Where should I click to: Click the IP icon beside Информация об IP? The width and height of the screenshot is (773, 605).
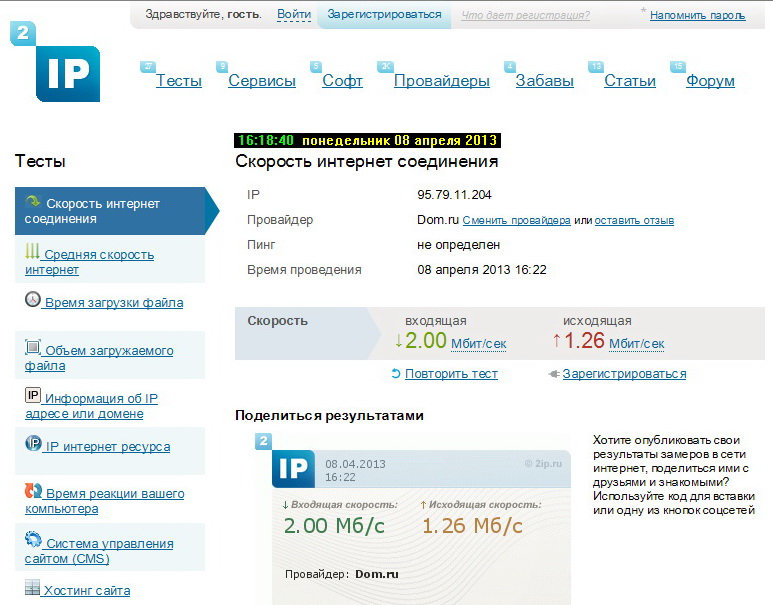(33, 396)
